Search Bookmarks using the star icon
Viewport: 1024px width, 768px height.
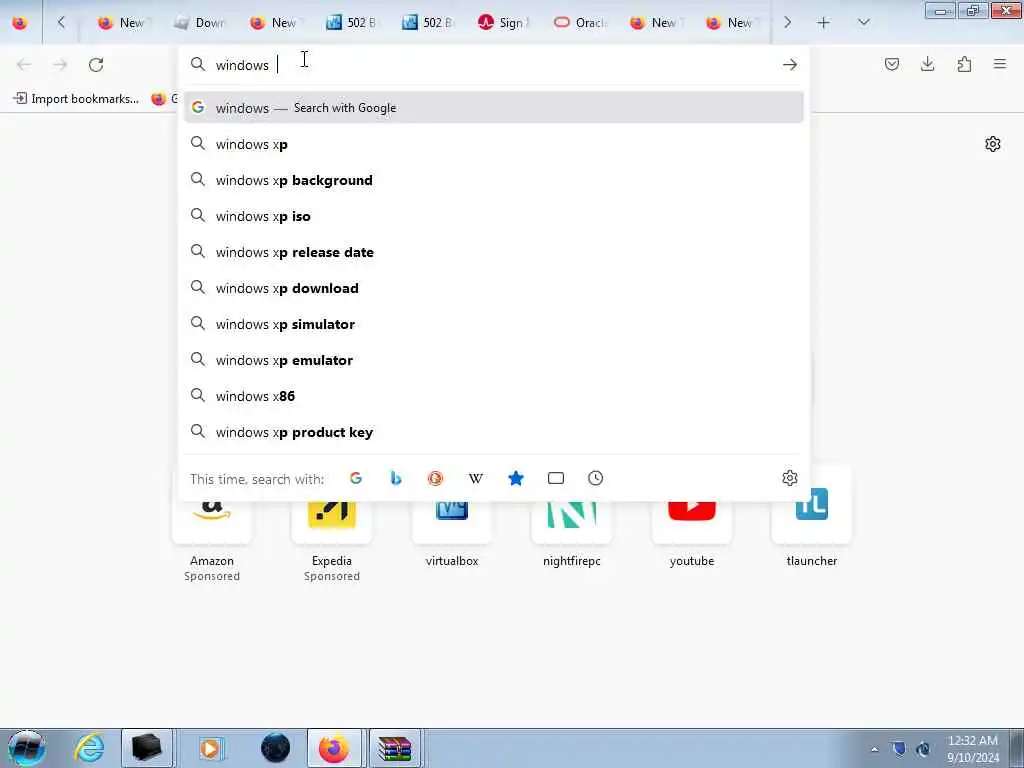(516, 478)
